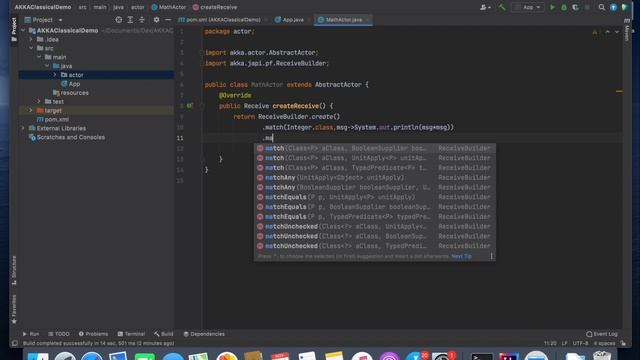The height and width of the screenshot is (360, 640).
Task: Click Next Tip link in completion popup
Action: coord(461,256)
